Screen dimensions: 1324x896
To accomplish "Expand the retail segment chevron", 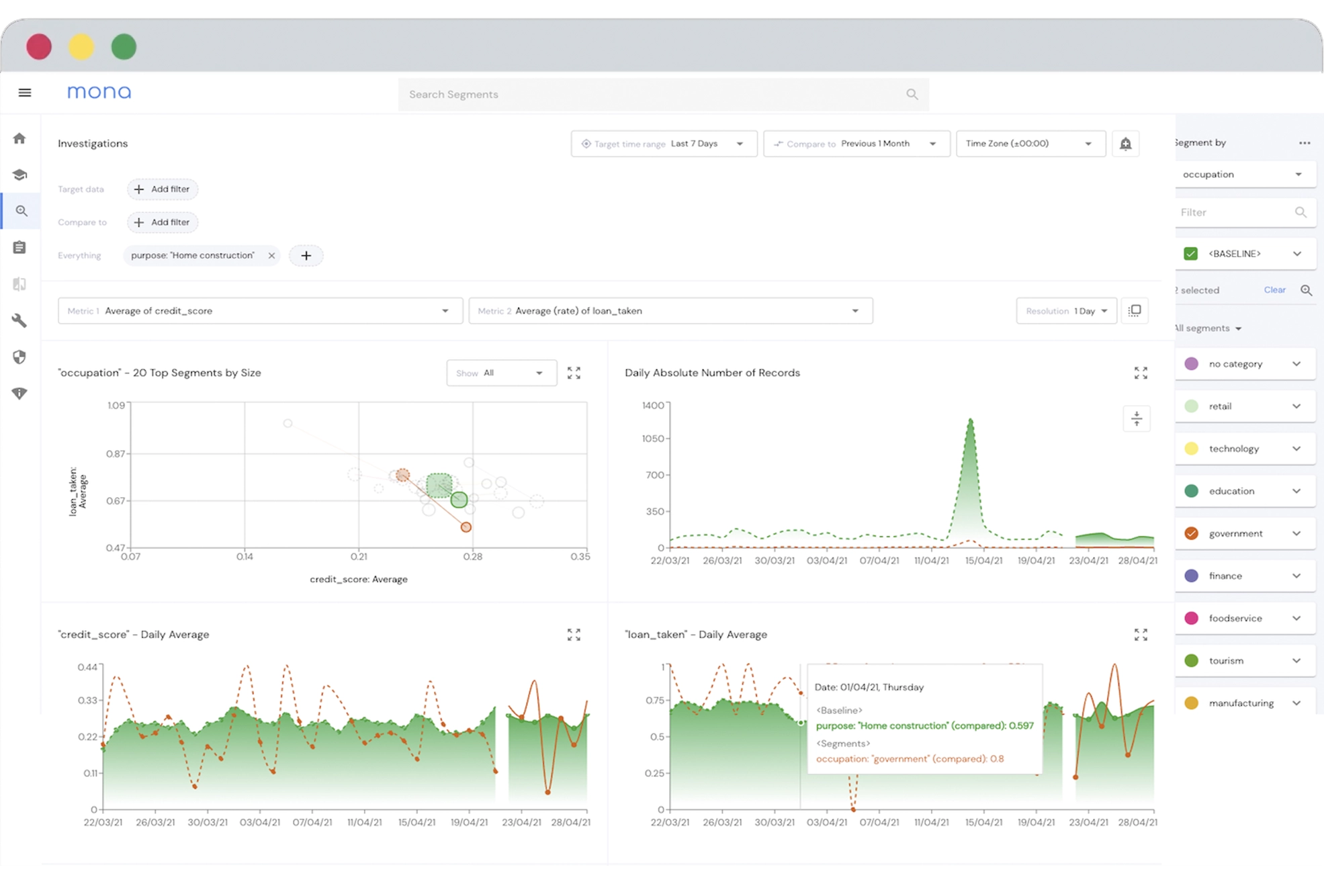I will [x=1296, y=406].
